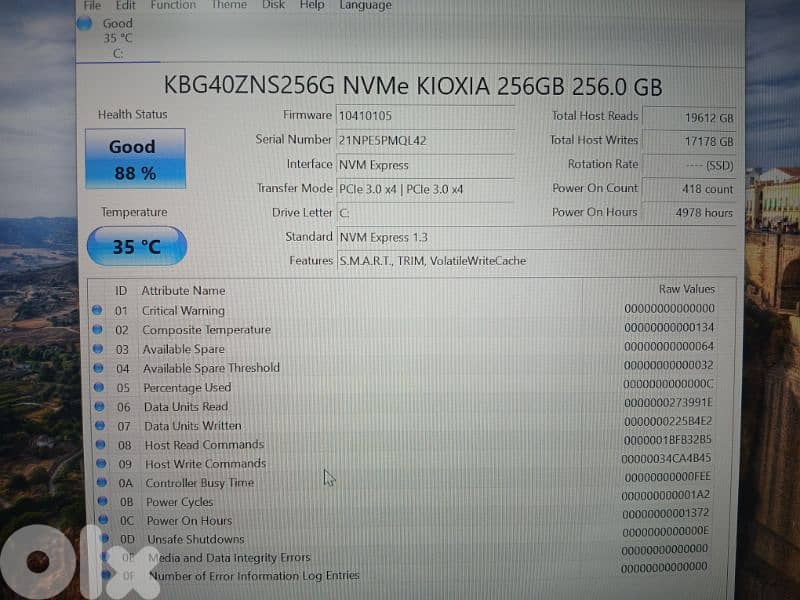Open the Language menu
This screenshot has height=600, width=800.
click(364, 6)
